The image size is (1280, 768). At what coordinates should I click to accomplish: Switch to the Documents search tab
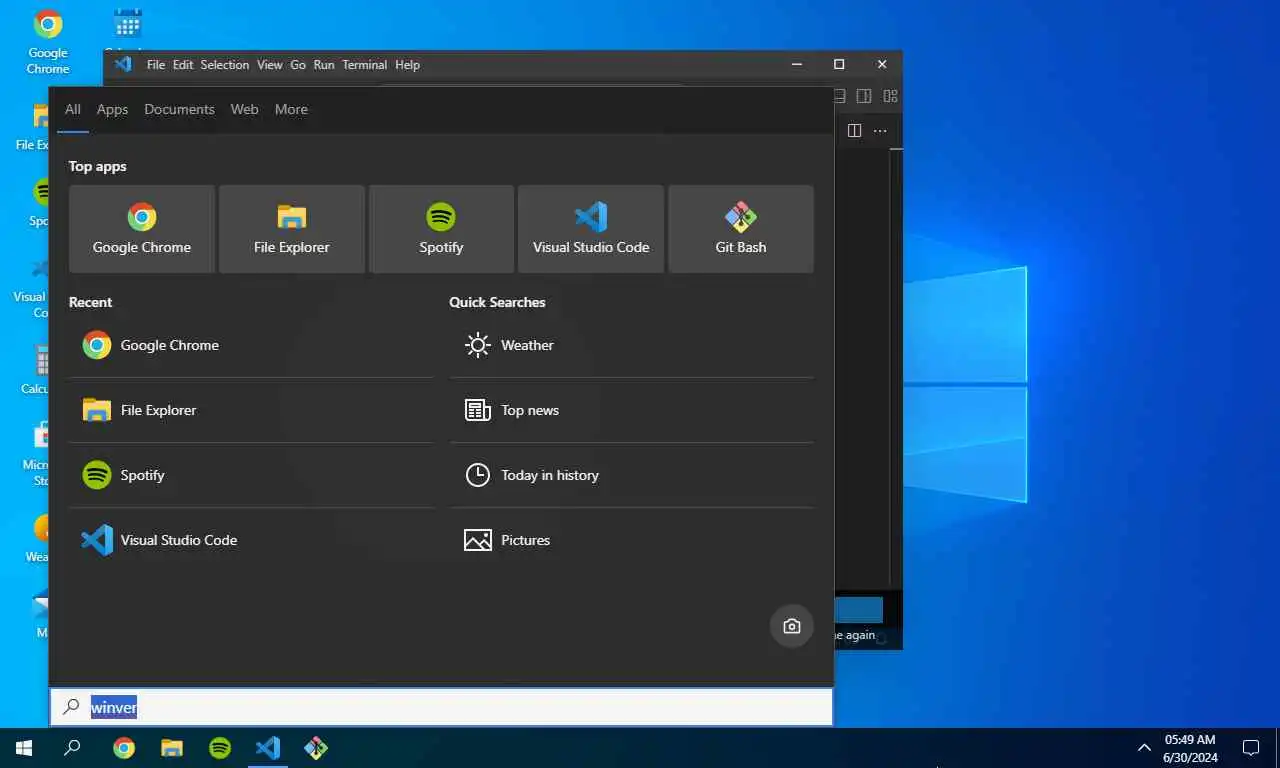click(x=179, y=109)
